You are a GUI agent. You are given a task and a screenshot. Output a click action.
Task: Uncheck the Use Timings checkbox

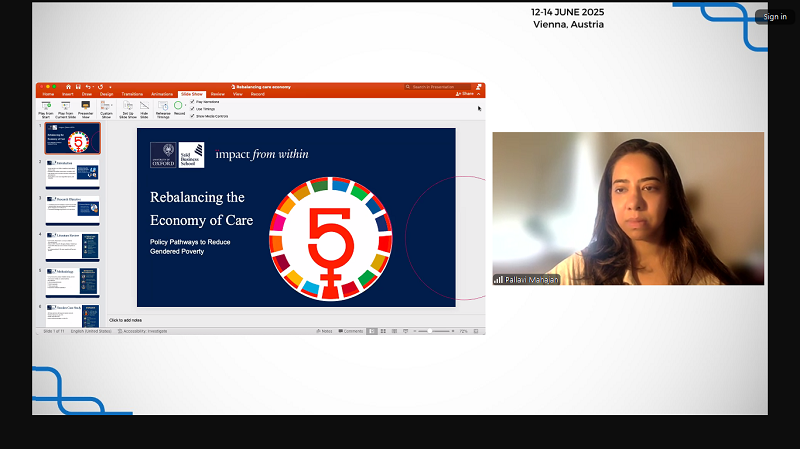(x=192, y=108)
